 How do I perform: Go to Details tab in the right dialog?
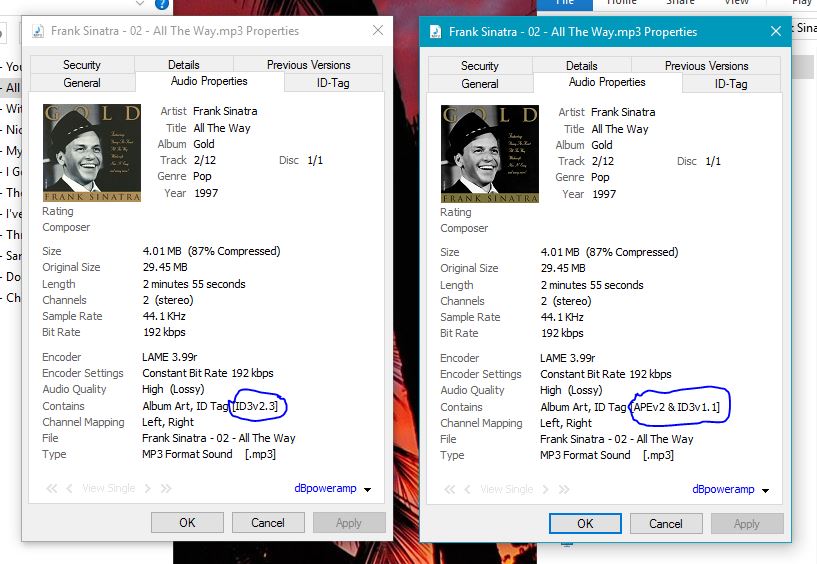[581, 65]
